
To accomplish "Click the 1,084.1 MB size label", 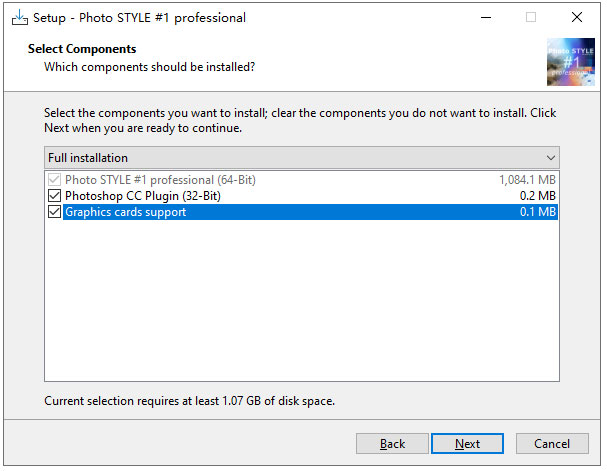I will coord(527,180).
